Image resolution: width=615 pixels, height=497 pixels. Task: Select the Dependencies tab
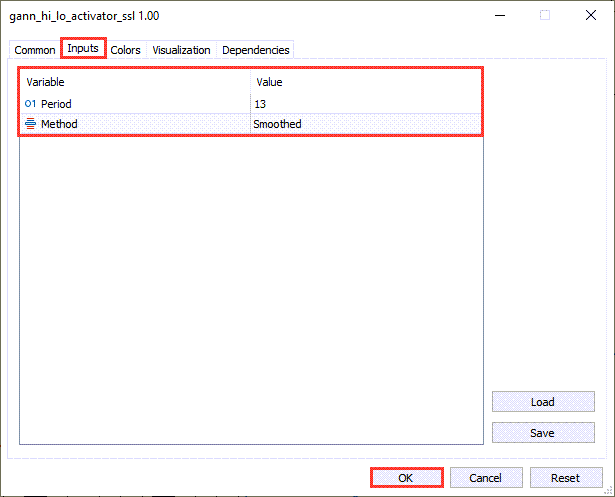(x=256, y=50)
